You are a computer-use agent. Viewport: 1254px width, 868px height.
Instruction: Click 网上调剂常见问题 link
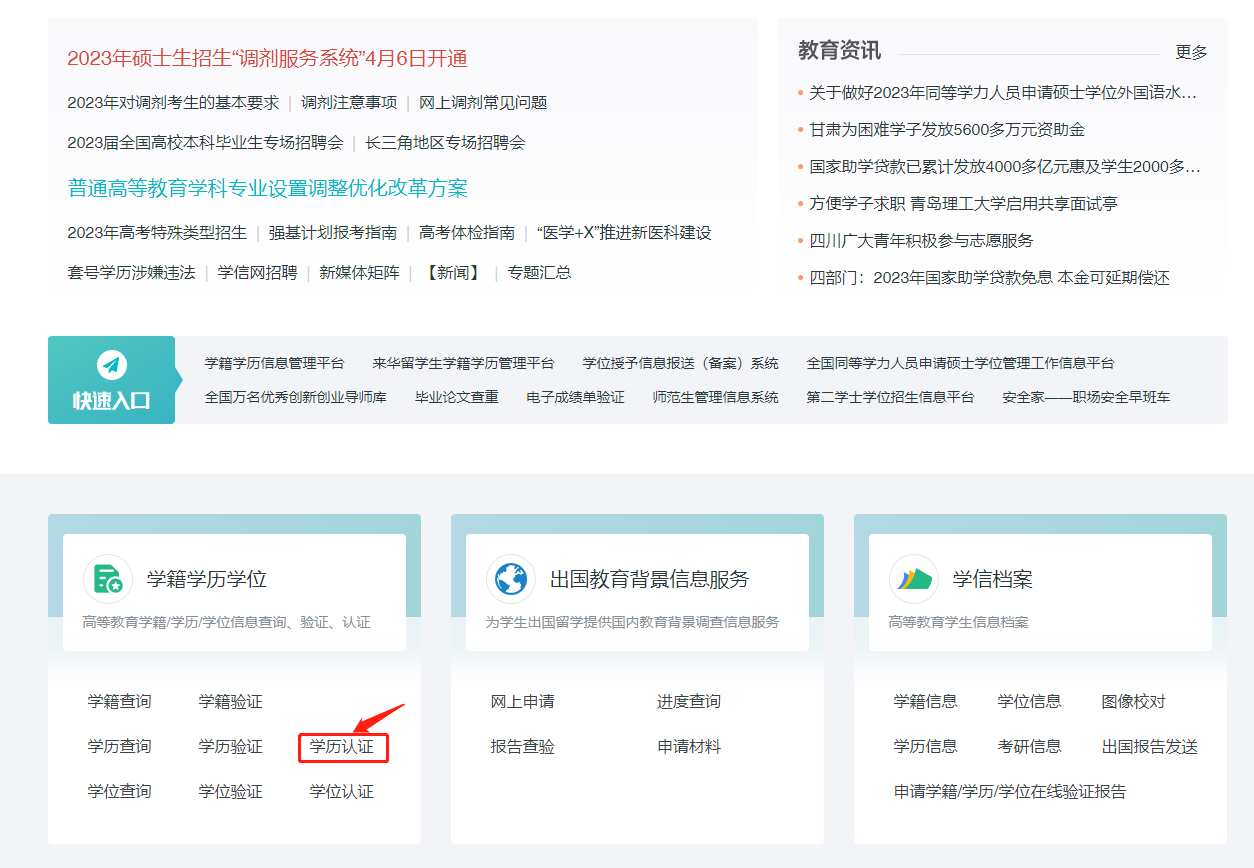[482, 102]
